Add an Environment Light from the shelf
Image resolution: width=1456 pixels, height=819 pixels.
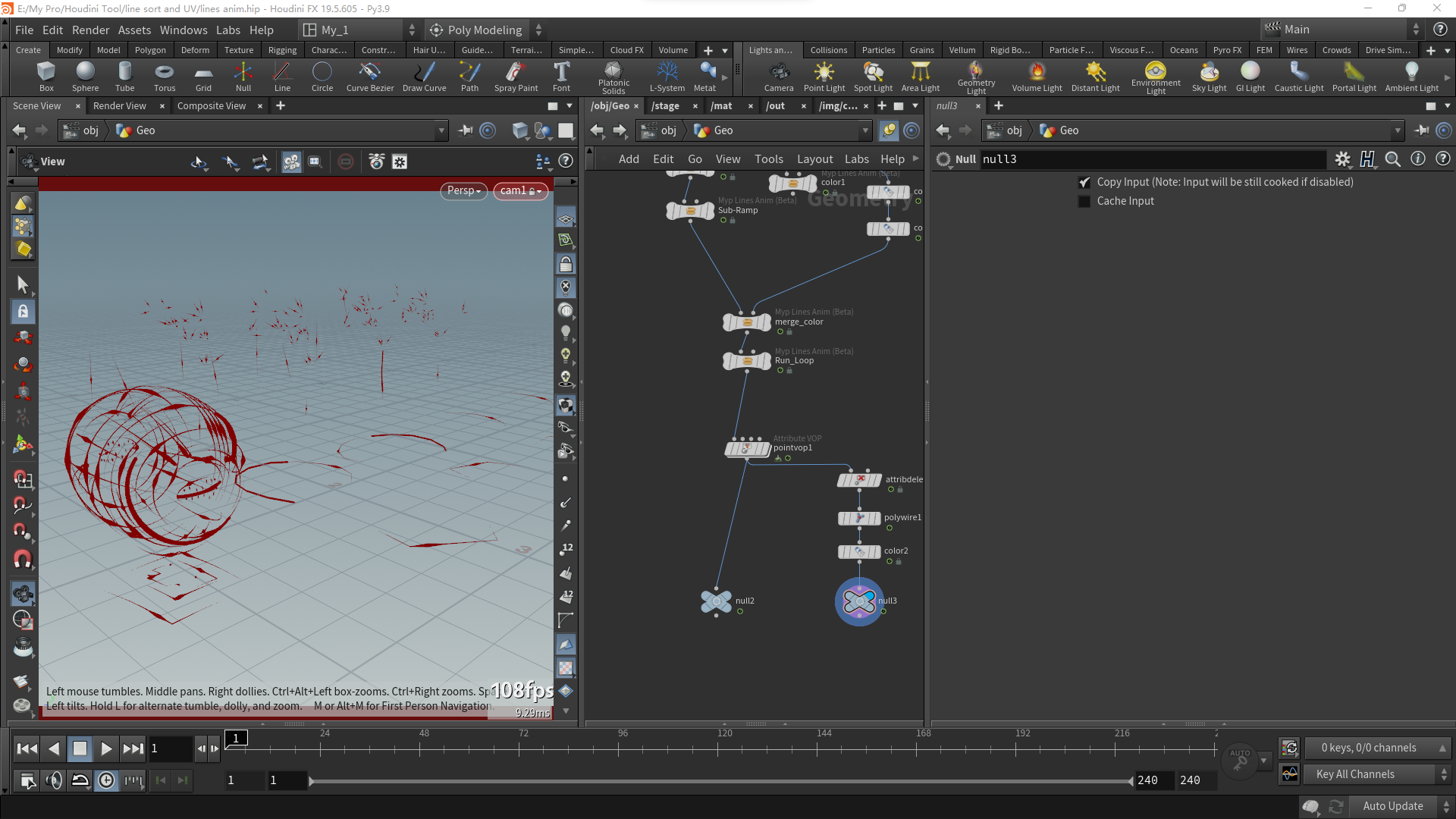(x=1156, y=78)
